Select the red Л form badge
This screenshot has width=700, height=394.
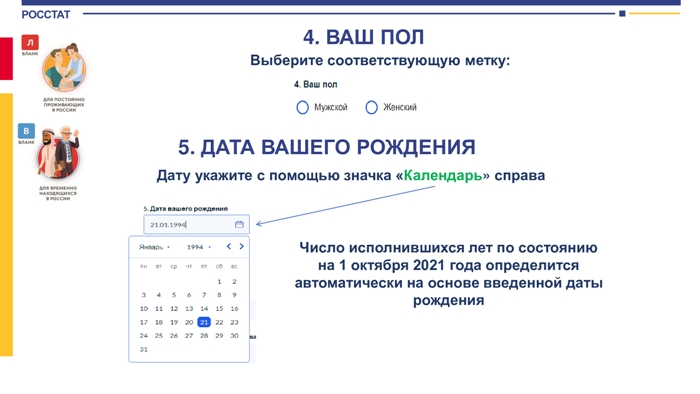tap(30, 42)
